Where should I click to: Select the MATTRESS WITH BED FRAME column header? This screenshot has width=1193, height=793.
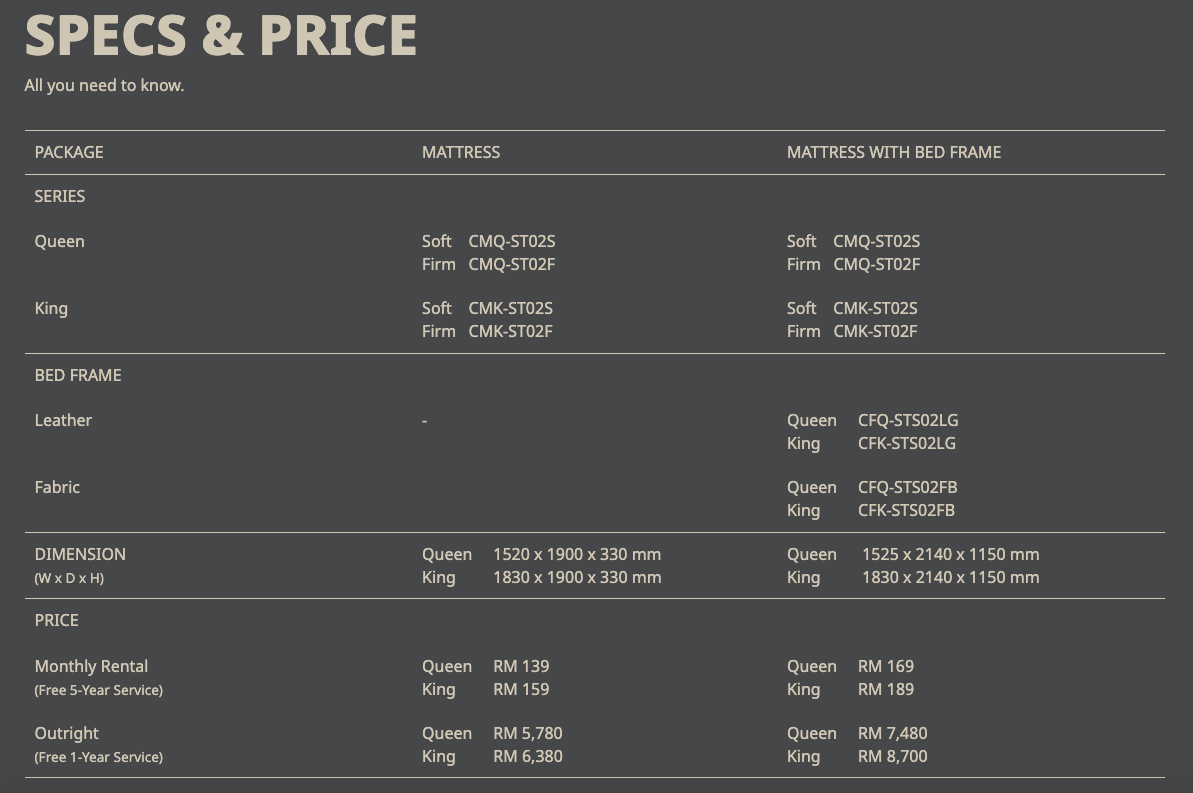coord(893,152)
